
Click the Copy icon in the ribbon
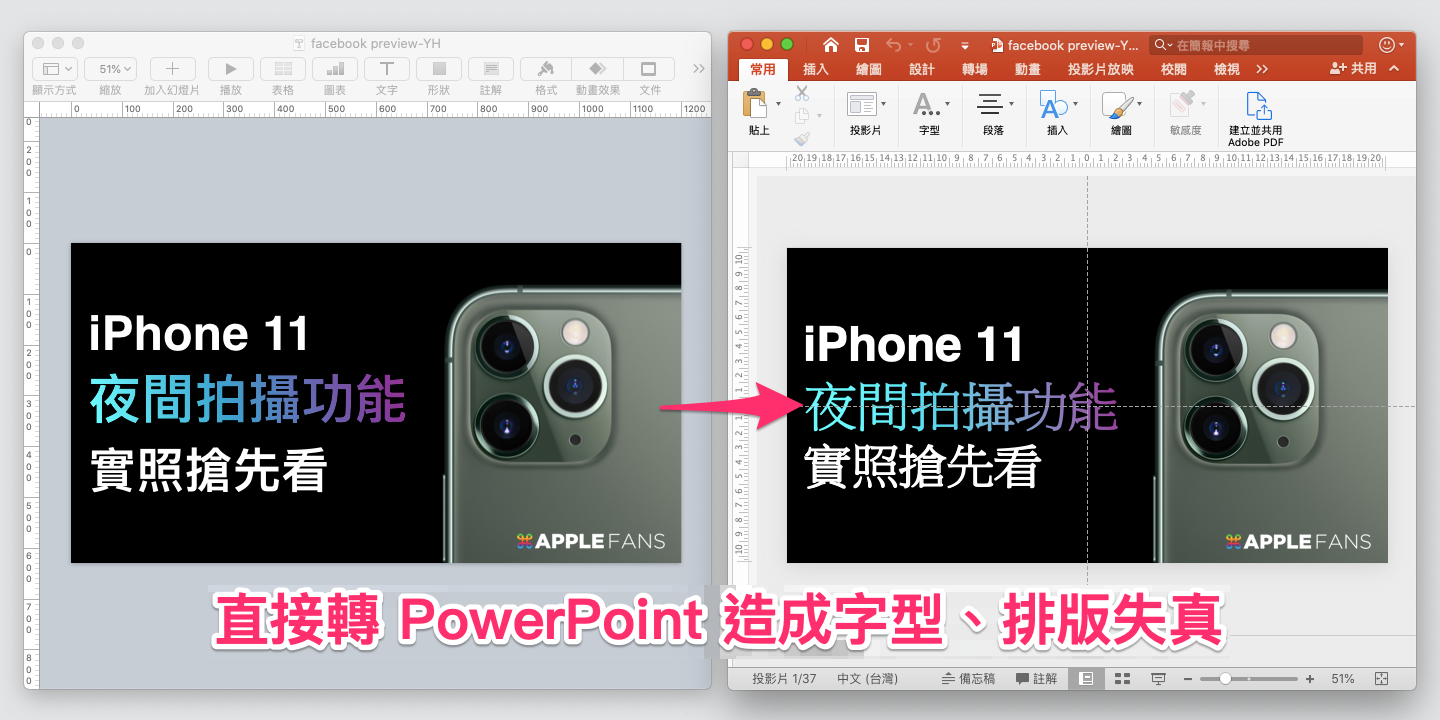click(803, 117)
